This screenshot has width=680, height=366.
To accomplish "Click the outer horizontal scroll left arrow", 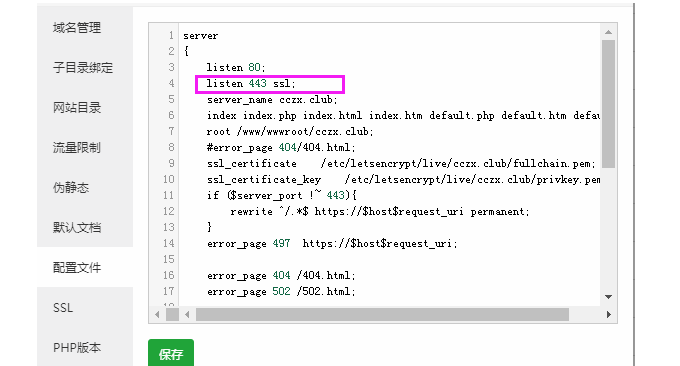I will coord(157,314).
